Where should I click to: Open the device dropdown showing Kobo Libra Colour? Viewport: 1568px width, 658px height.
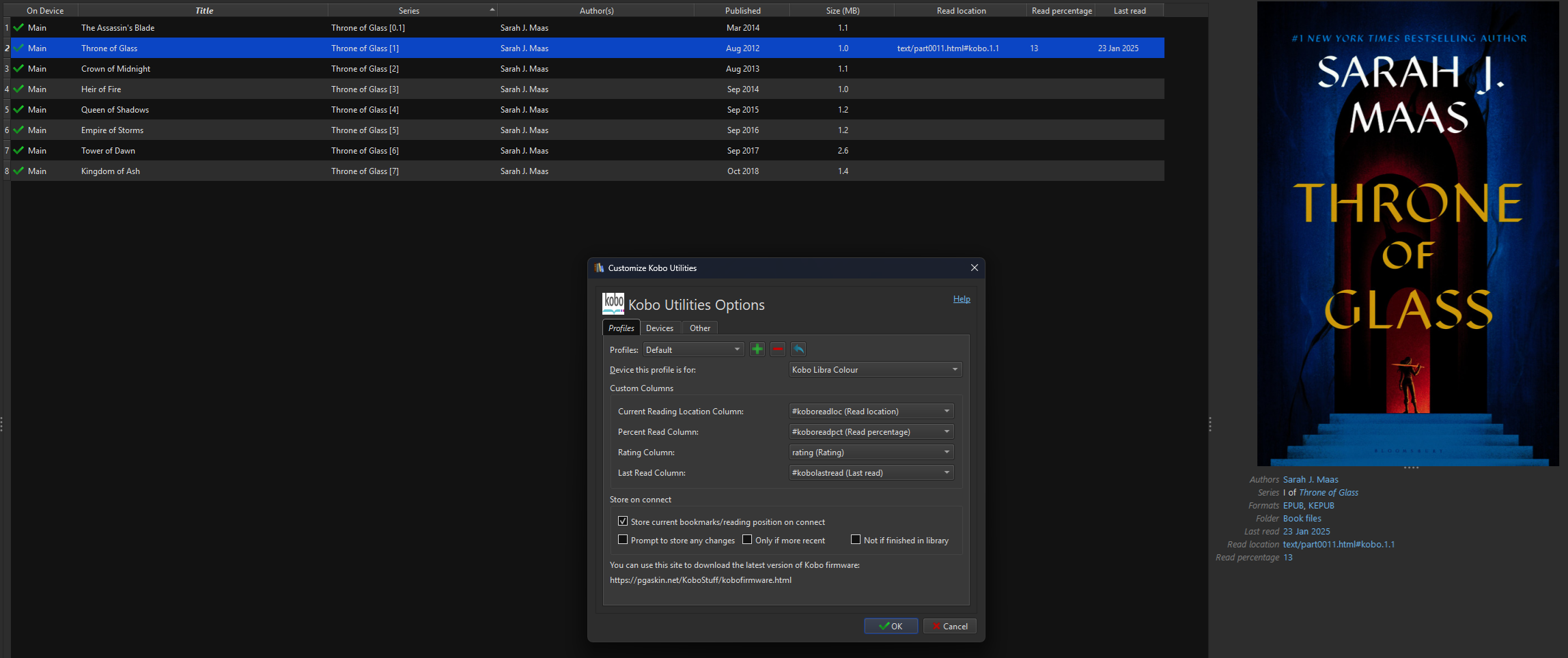click(x=876, y=370)
